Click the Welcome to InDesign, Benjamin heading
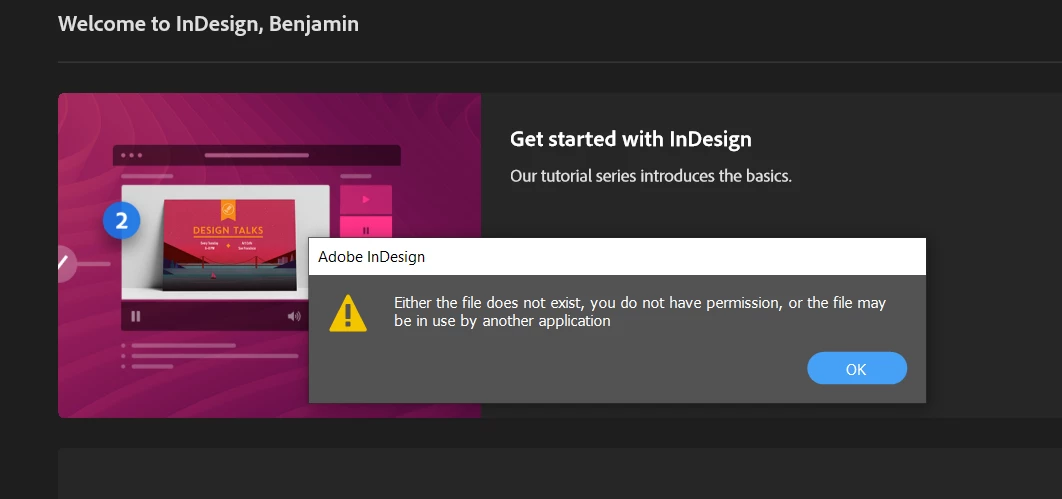1062x499 pixels. click(209, 24)
